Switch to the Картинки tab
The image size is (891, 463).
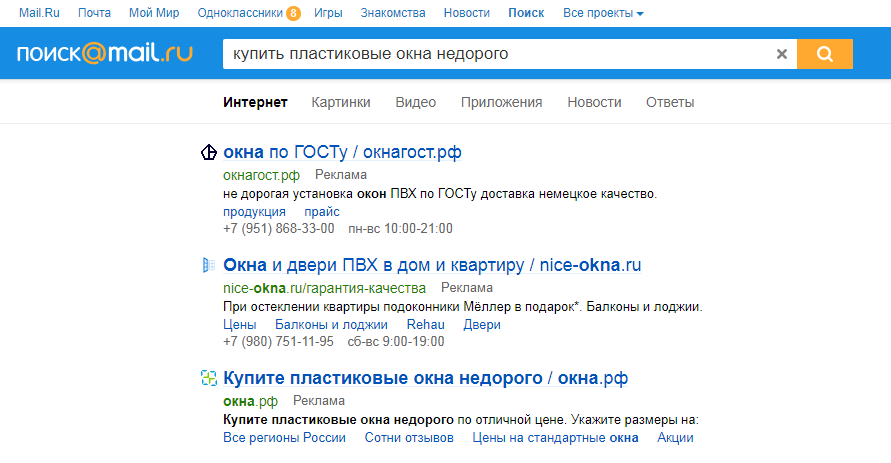pyautogui.click(x=341, y=102)
